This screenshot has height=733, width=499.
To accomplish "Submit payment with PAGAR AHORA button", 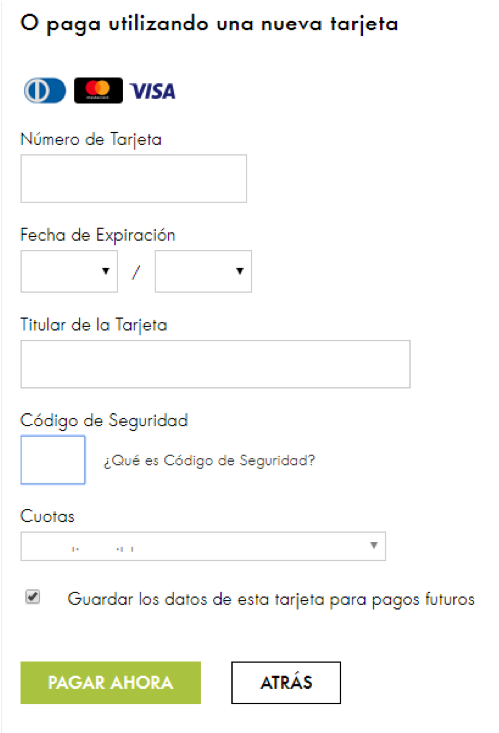I will click(x=111, y=683).
